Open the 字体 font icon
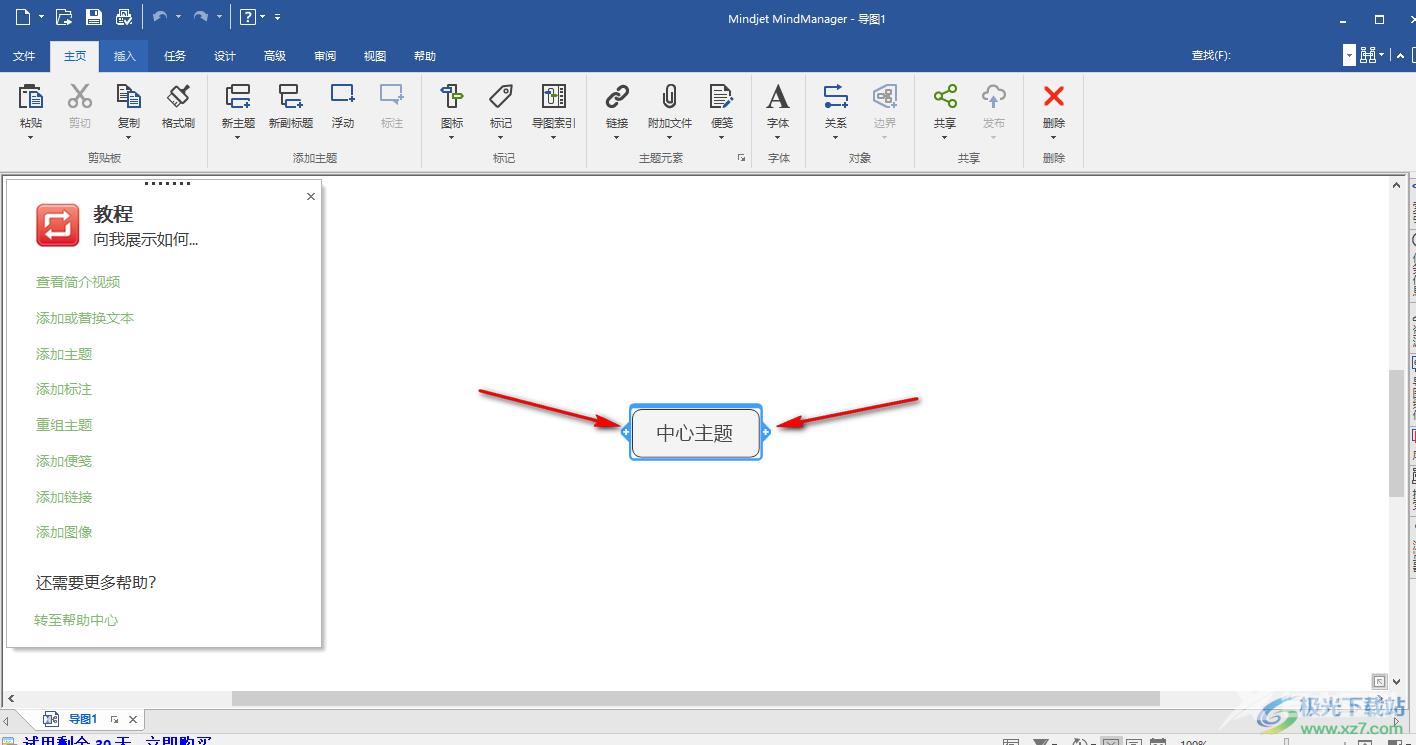 [x=778, y=97]
